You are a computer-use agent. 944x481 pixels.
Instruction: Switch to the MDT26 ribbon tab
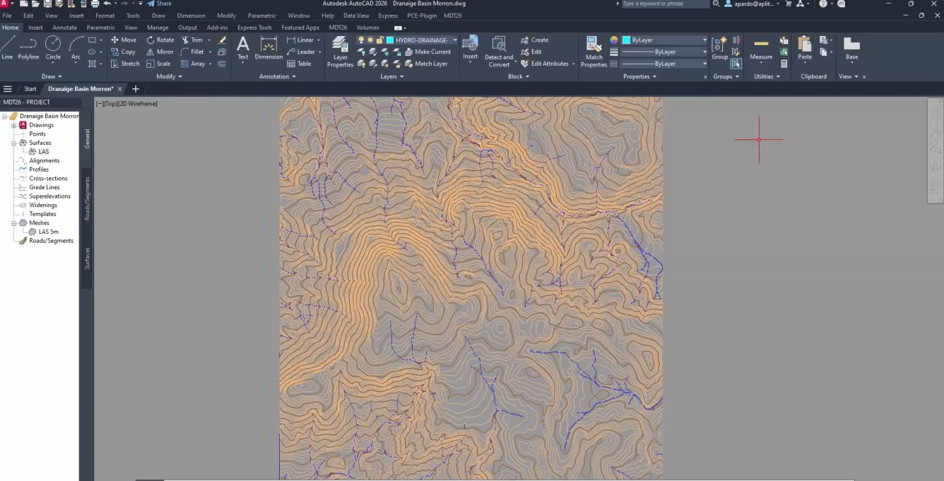tap(338, 28)
